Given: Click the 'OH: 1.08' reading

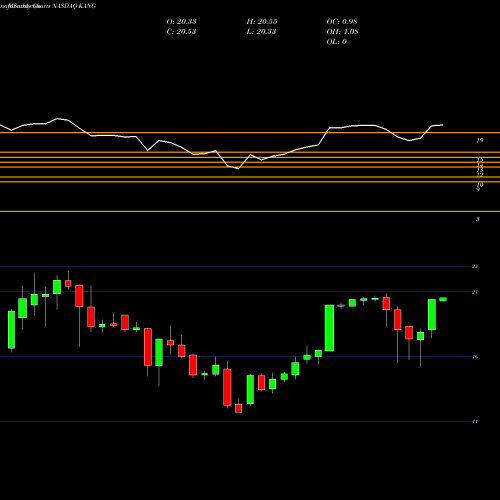Looking at the screenshot, I should [x=342, y=31].
